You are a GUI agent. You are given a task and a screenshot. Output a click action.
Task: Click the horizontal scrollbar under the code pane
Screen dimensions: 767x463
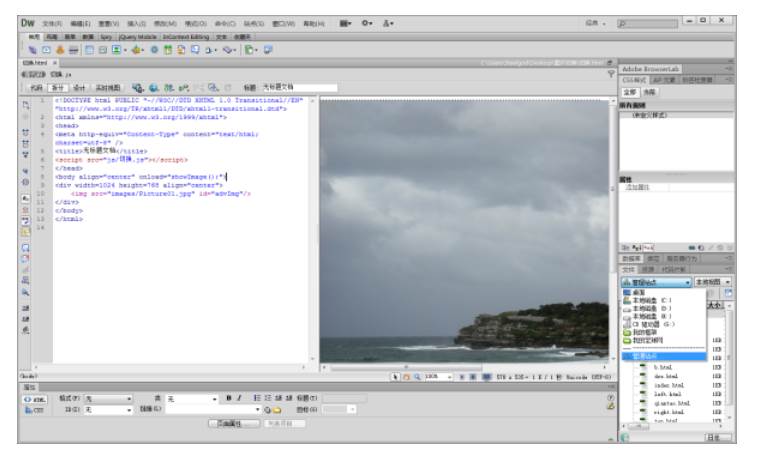click(170, 368)
